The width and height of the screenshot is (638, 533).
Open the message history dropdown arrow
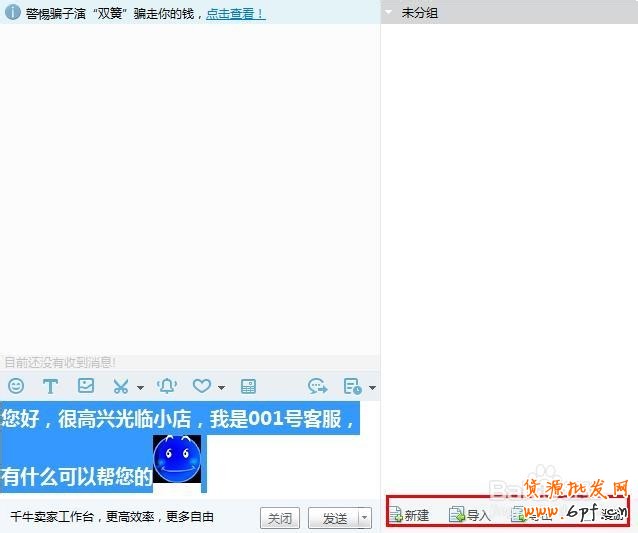(372, 387)
